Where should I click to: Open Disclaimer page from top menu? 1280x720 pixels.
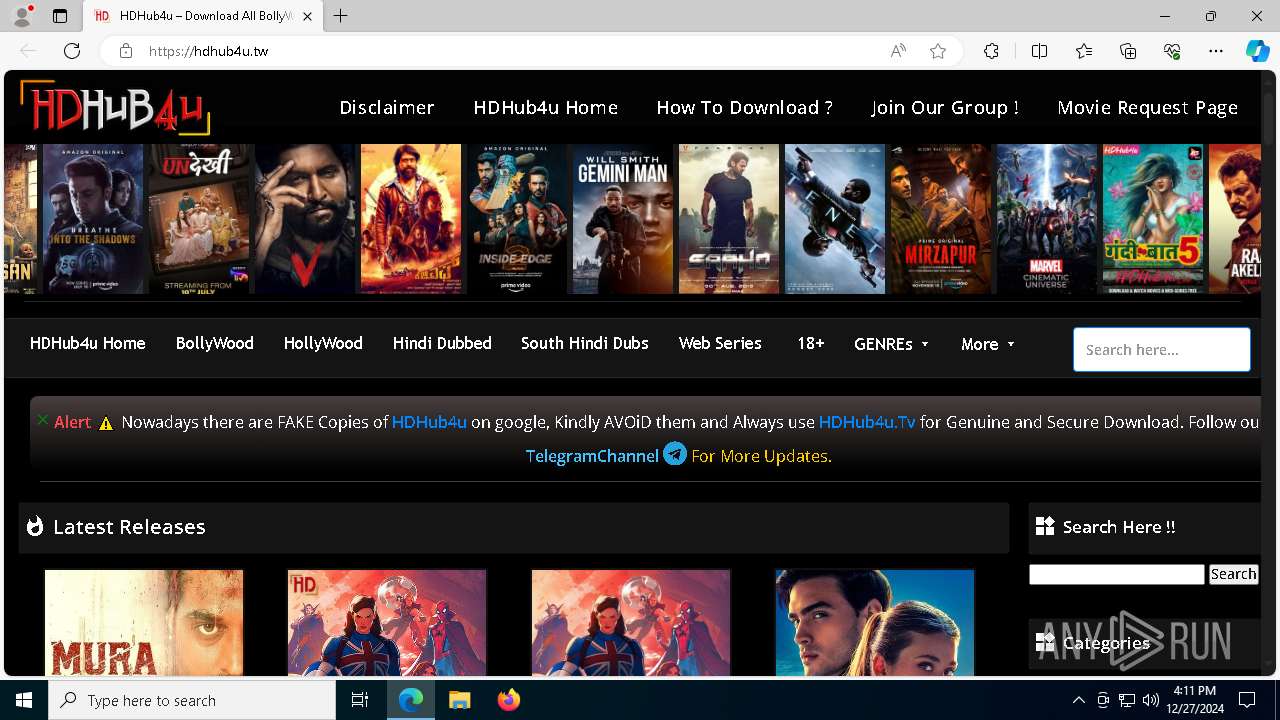[x=387, y=107]
